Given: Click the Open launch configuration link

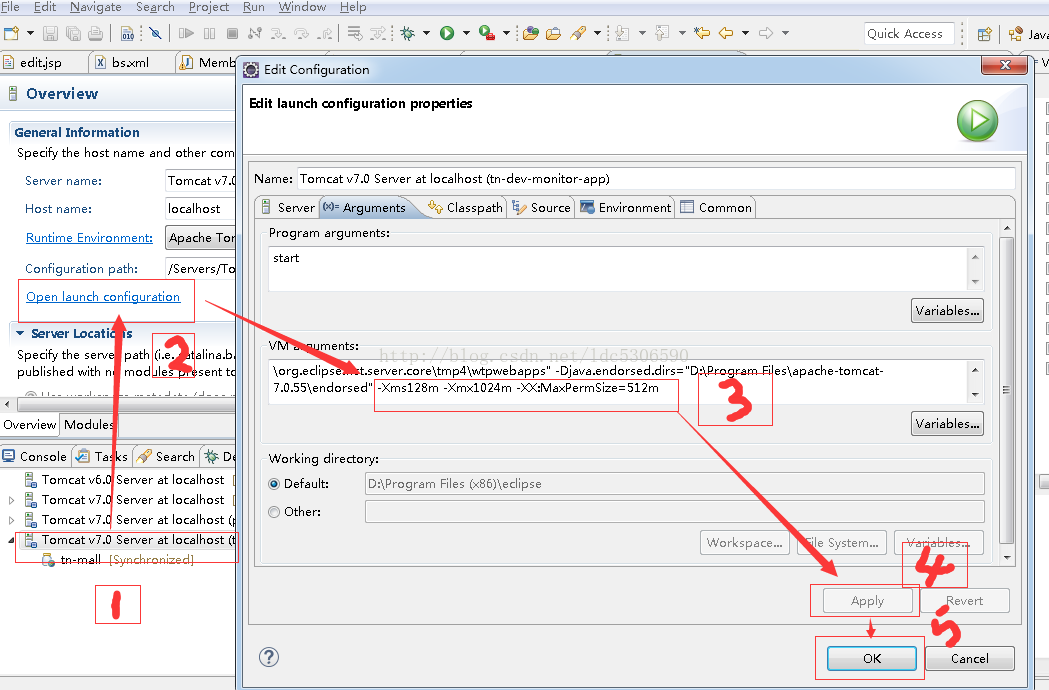Looking at the screenshot, I should pos(103,296).
